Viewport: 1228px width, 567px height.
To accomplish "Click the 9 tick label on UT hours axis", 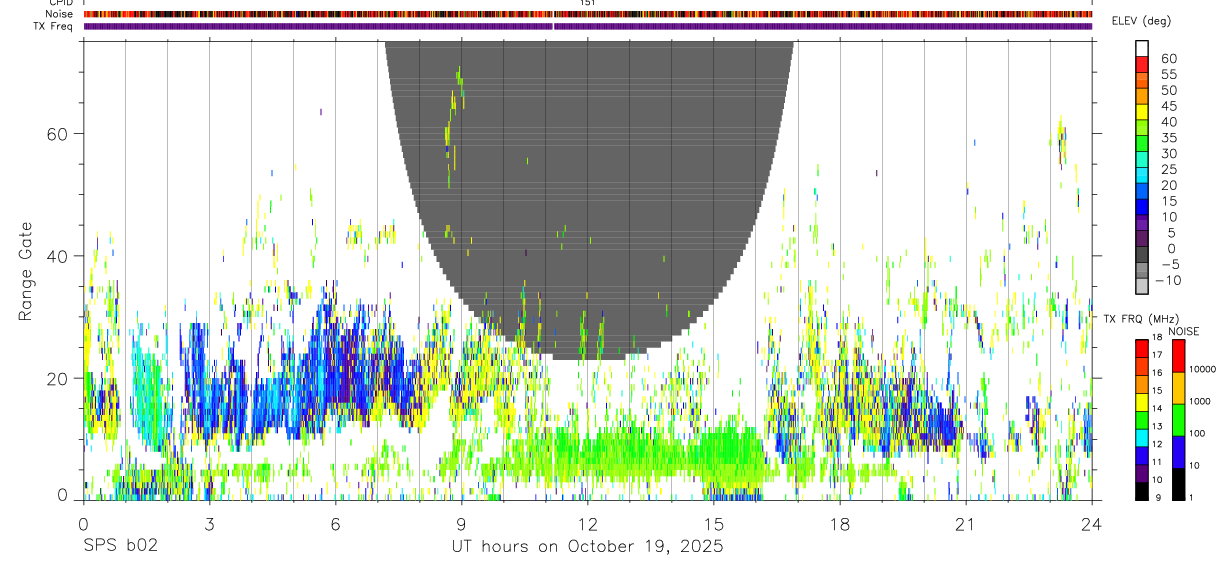I will pos(461,524).
